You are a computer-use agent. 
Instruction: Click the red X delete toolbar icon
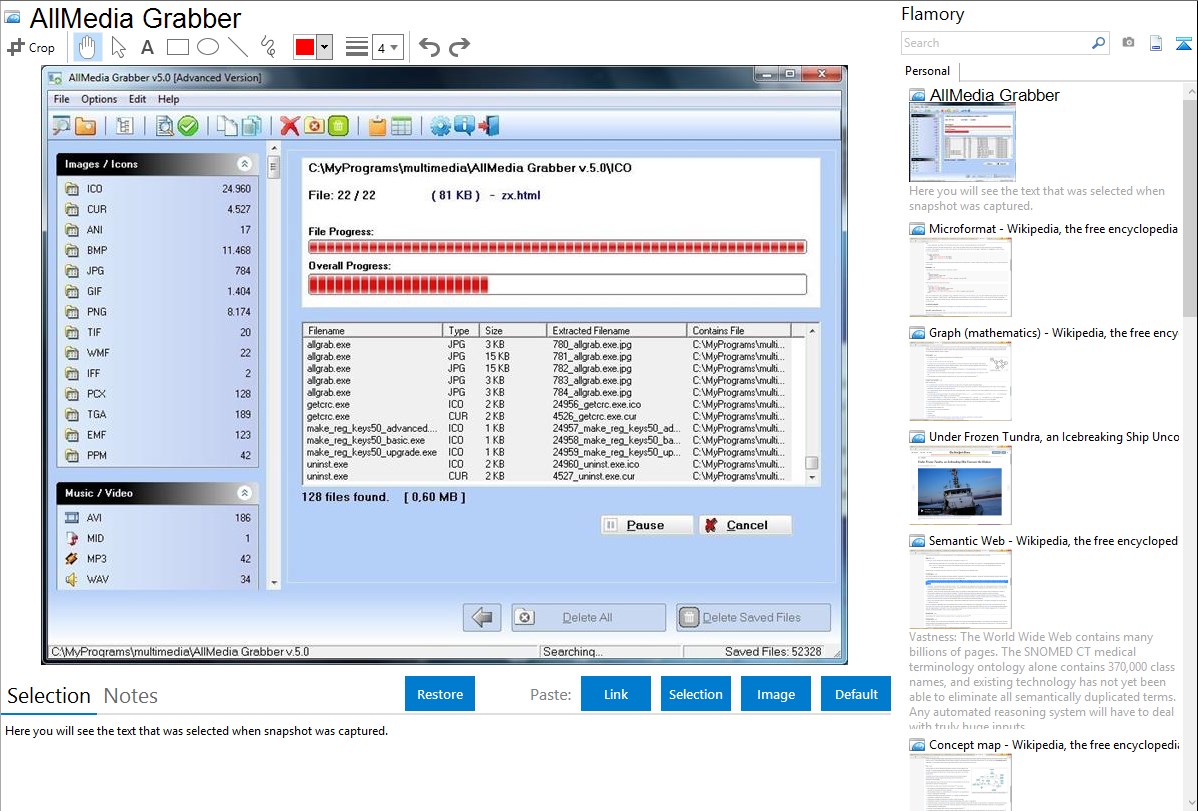point(290,126)
